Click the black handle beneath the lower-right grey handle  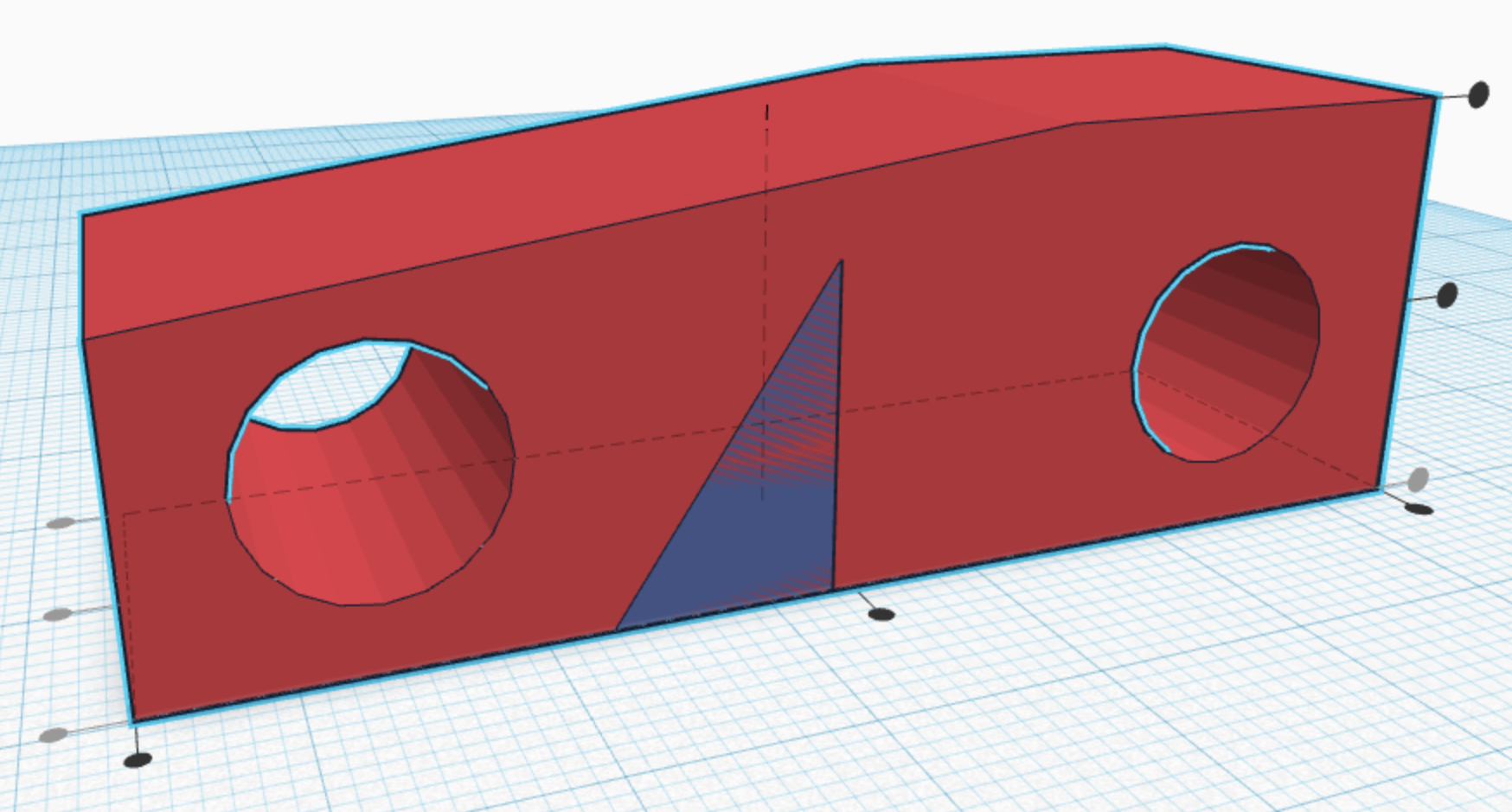1419,509
